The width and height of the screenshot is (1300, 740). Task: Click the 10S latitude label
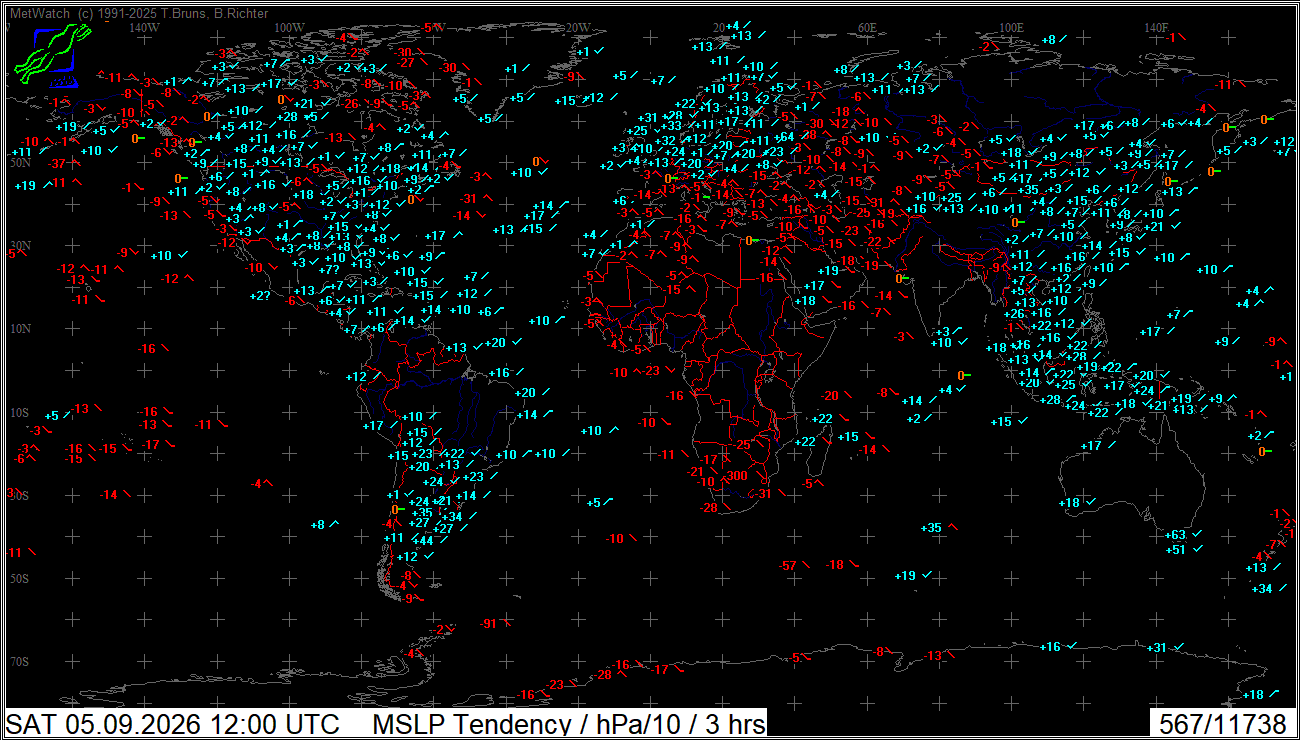coord(20,413)
